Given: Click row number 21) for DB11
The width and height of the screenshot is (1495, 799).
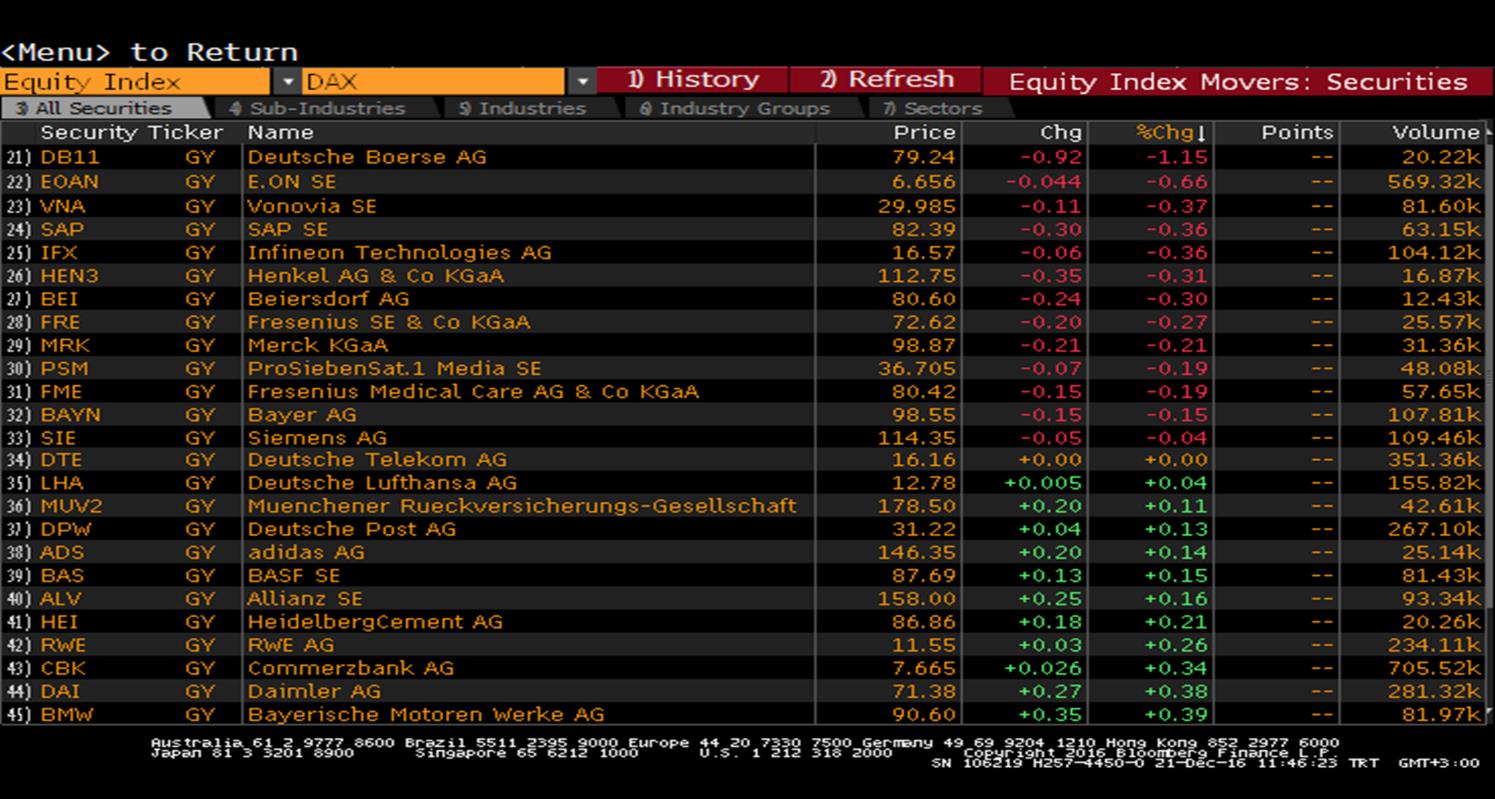Looking at the screenshot, I should pyautogui.click(x=20, y=157).
